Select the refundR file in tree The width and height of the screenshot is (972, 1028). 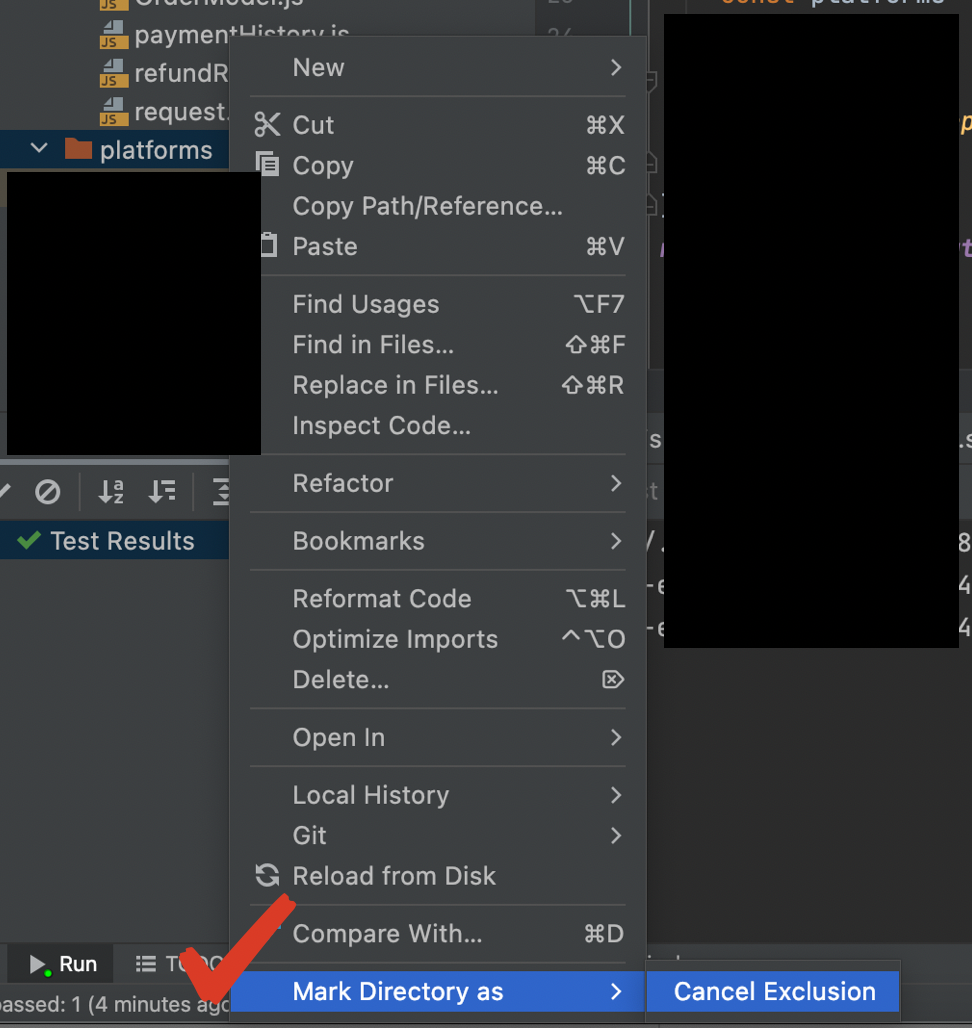pyautogui.click(x=181, y=73)
